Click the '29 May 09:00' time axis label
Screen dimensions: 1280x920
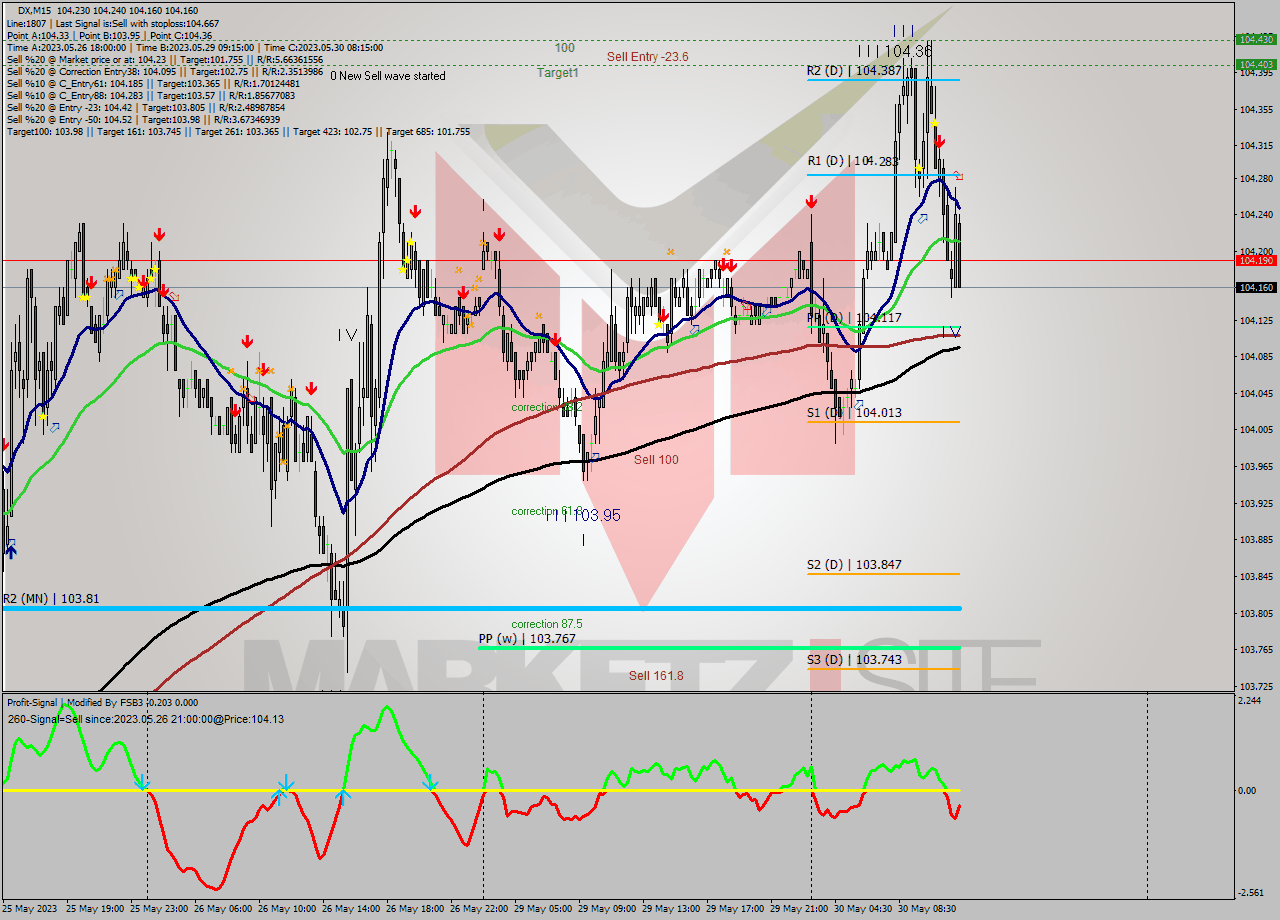(x=606, y=909)
